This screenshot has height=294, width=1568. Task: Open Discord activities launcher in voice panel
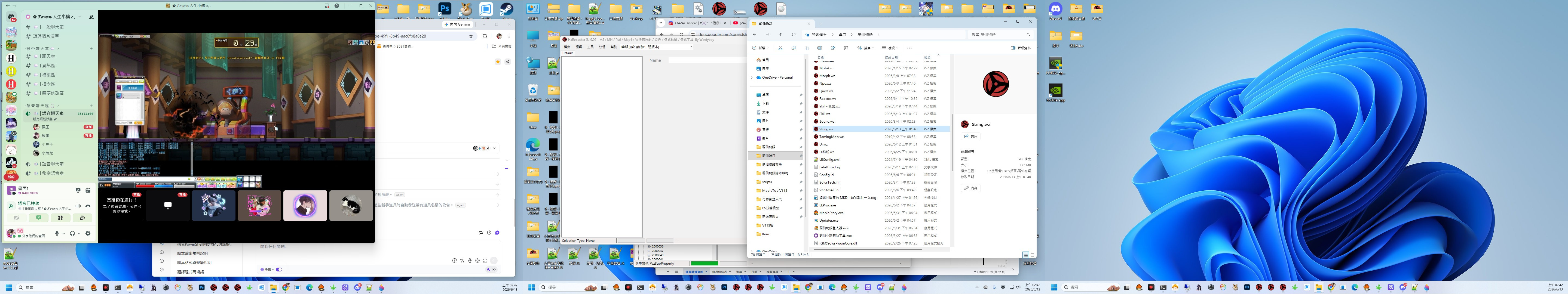(60, 218)
